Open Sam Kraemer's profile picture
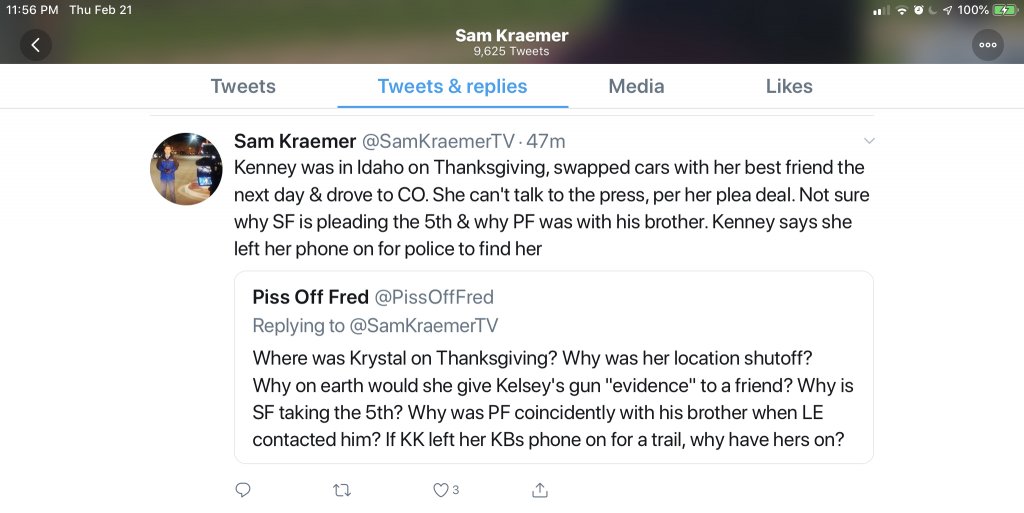 [x=186, y=168]
